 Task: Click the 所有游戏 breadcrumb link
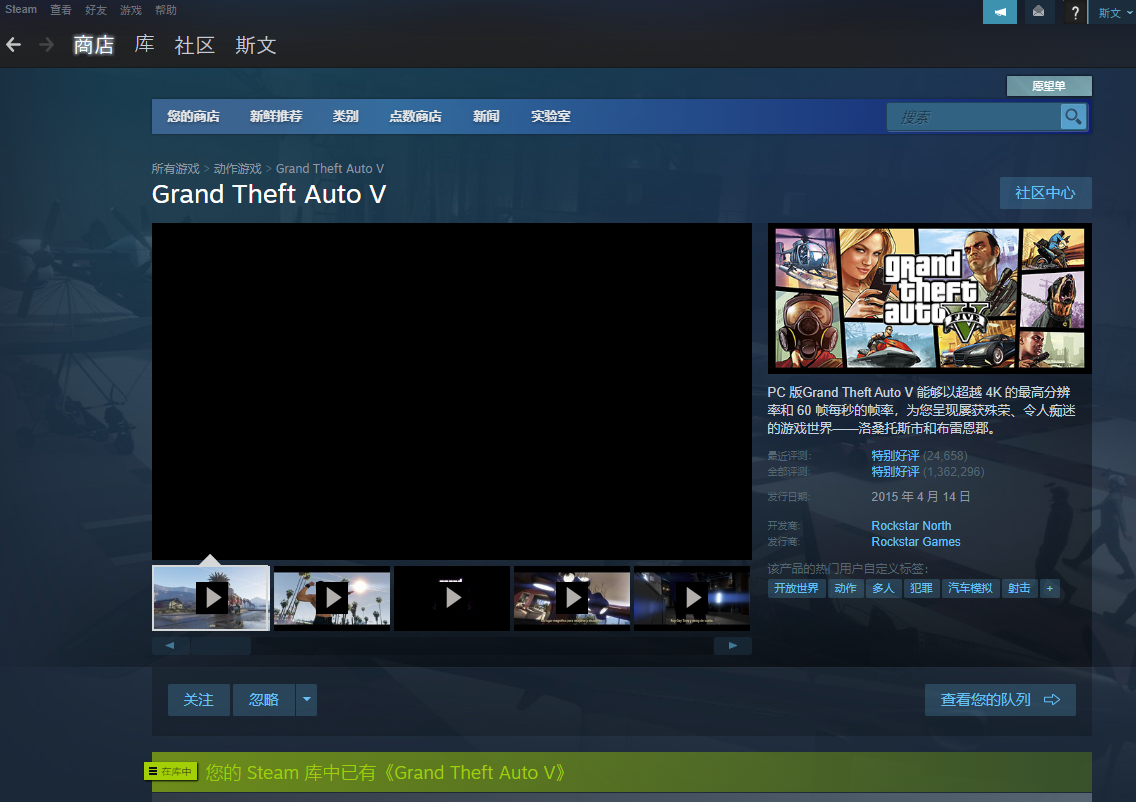[x=175, y=169]
